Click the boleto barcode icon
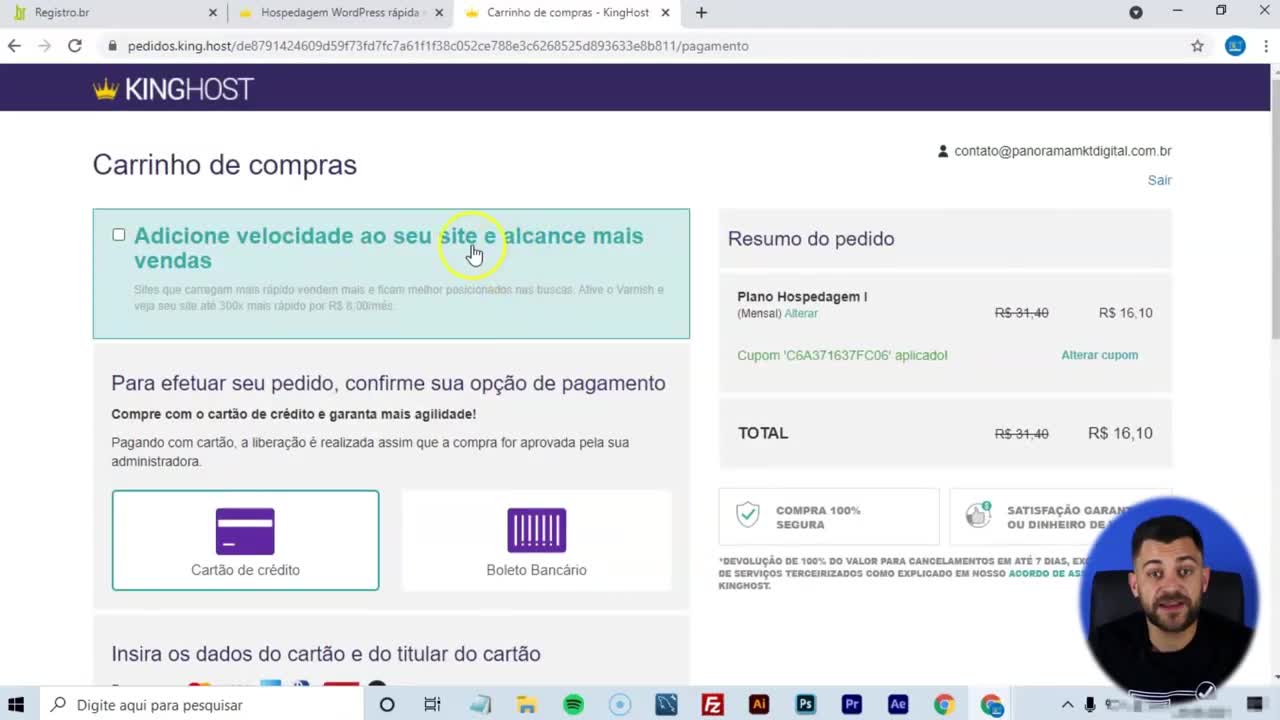 point(536,531)
